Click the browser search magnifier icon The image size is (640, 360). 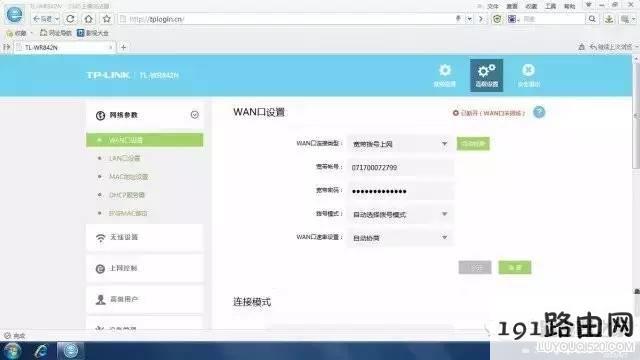coord(592,19)
